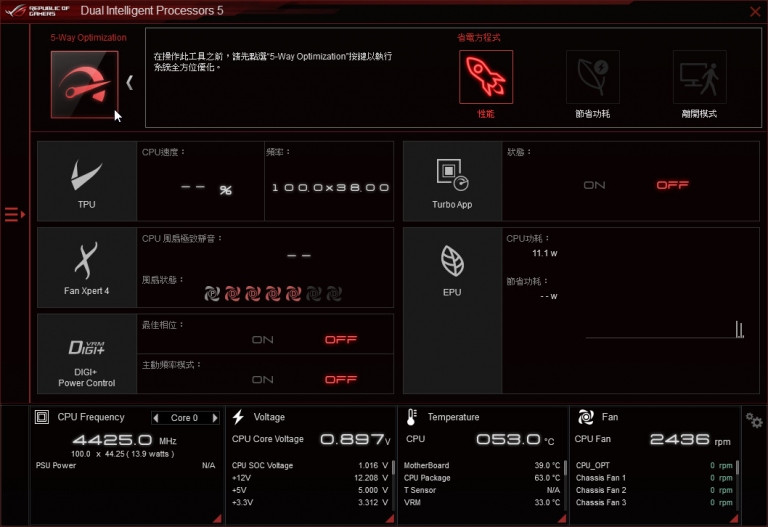Click the Chassis Fan 3 row

654,502
